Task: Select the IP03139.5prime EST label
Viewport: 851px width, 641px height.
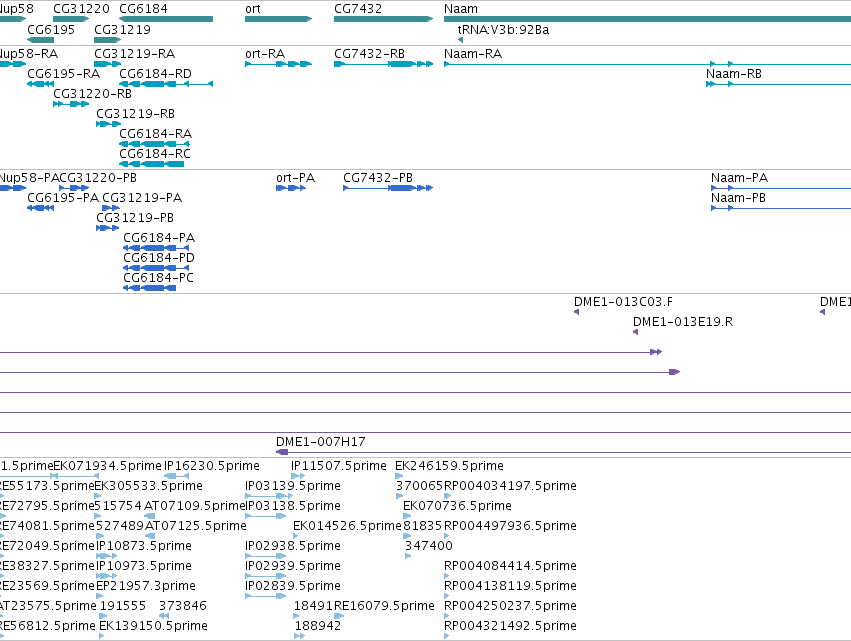Action: click(x=293, y=486)
